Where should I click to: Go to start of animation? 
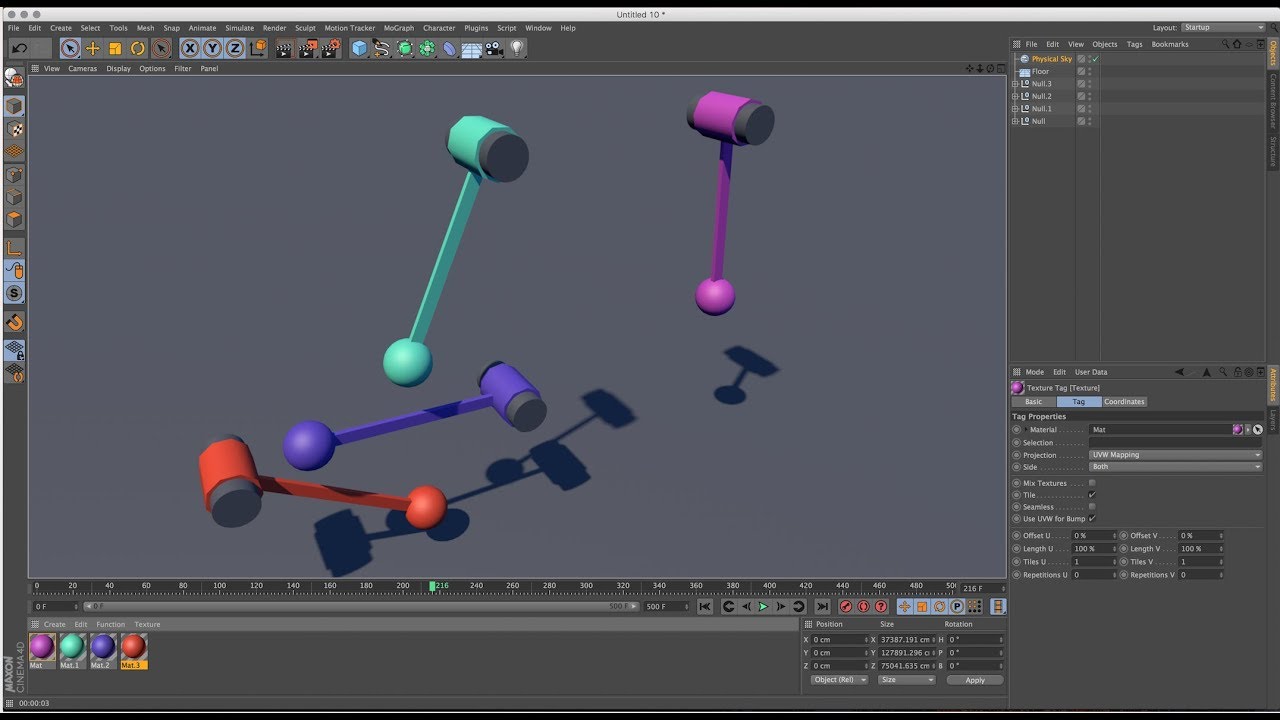pos(705,607)
